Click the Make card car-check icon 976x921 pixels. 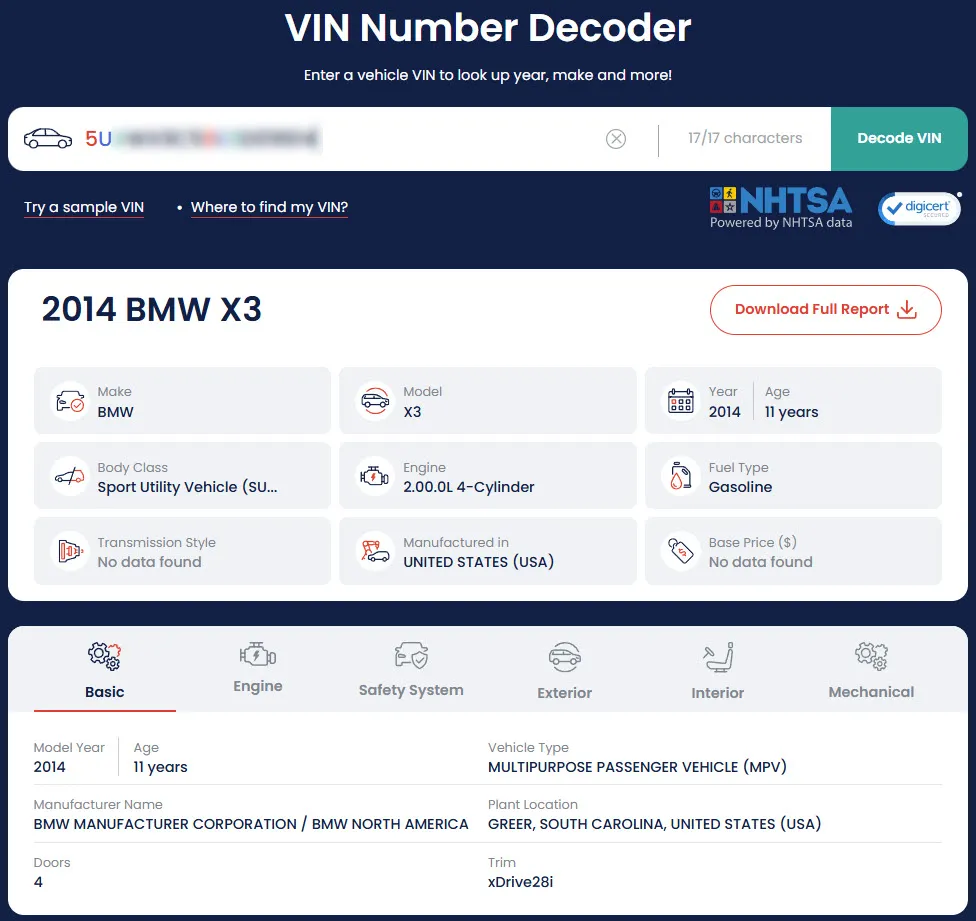pos(70,401)
